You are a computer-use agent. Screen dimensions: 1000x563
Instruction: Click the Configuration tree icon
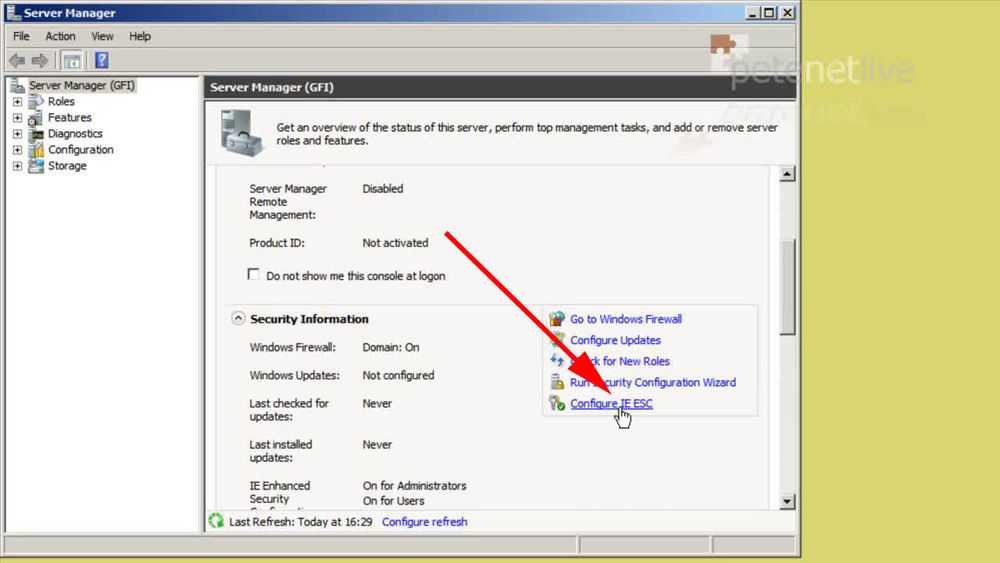pyautogui.click(x=36, y=149)
